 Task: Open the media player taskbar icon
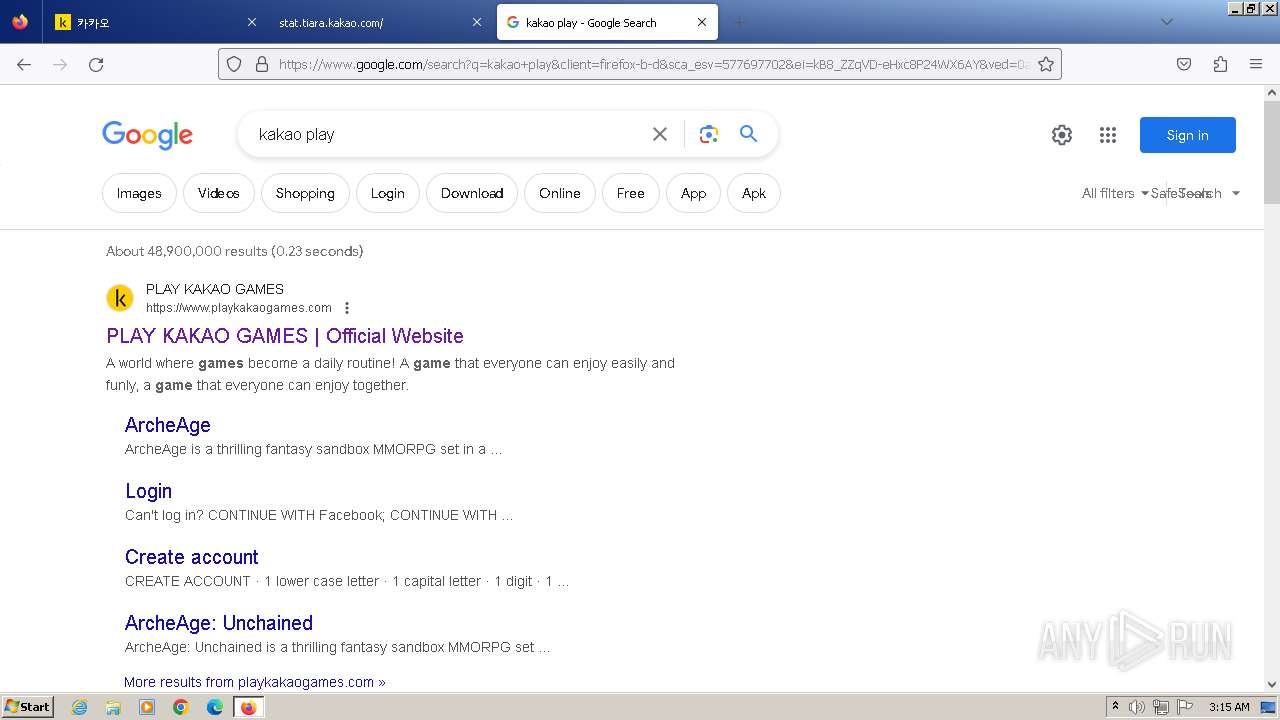[x=147, y=707]
